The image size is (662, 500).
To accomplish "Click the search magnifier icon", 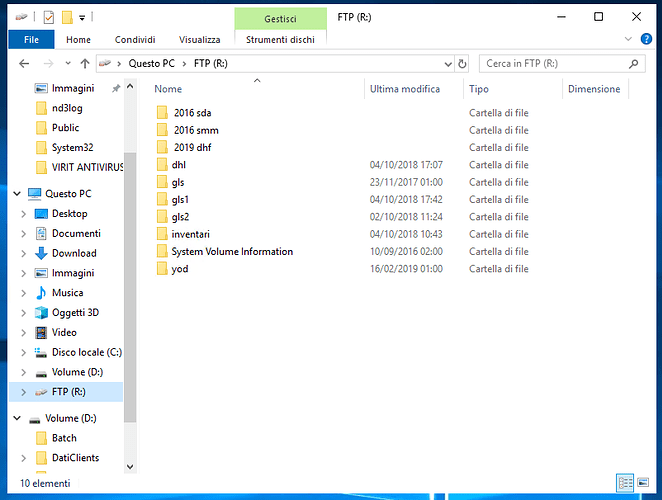I will (633, 64).
